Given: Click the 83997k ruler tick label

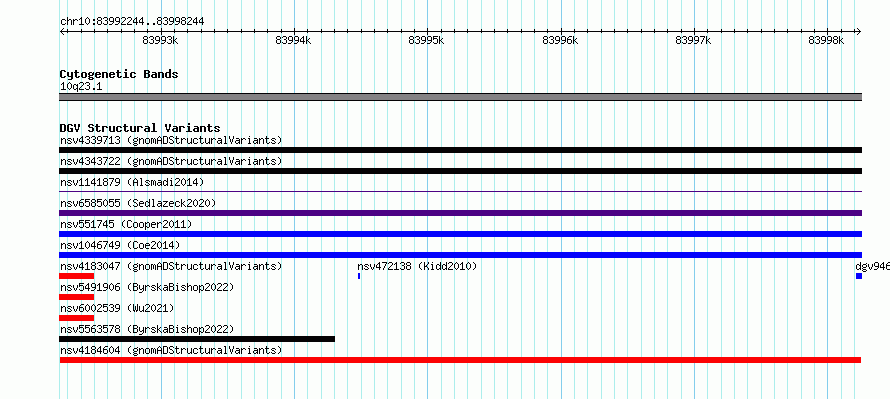Looking at the screenshot, I should [x=693, y=40].
